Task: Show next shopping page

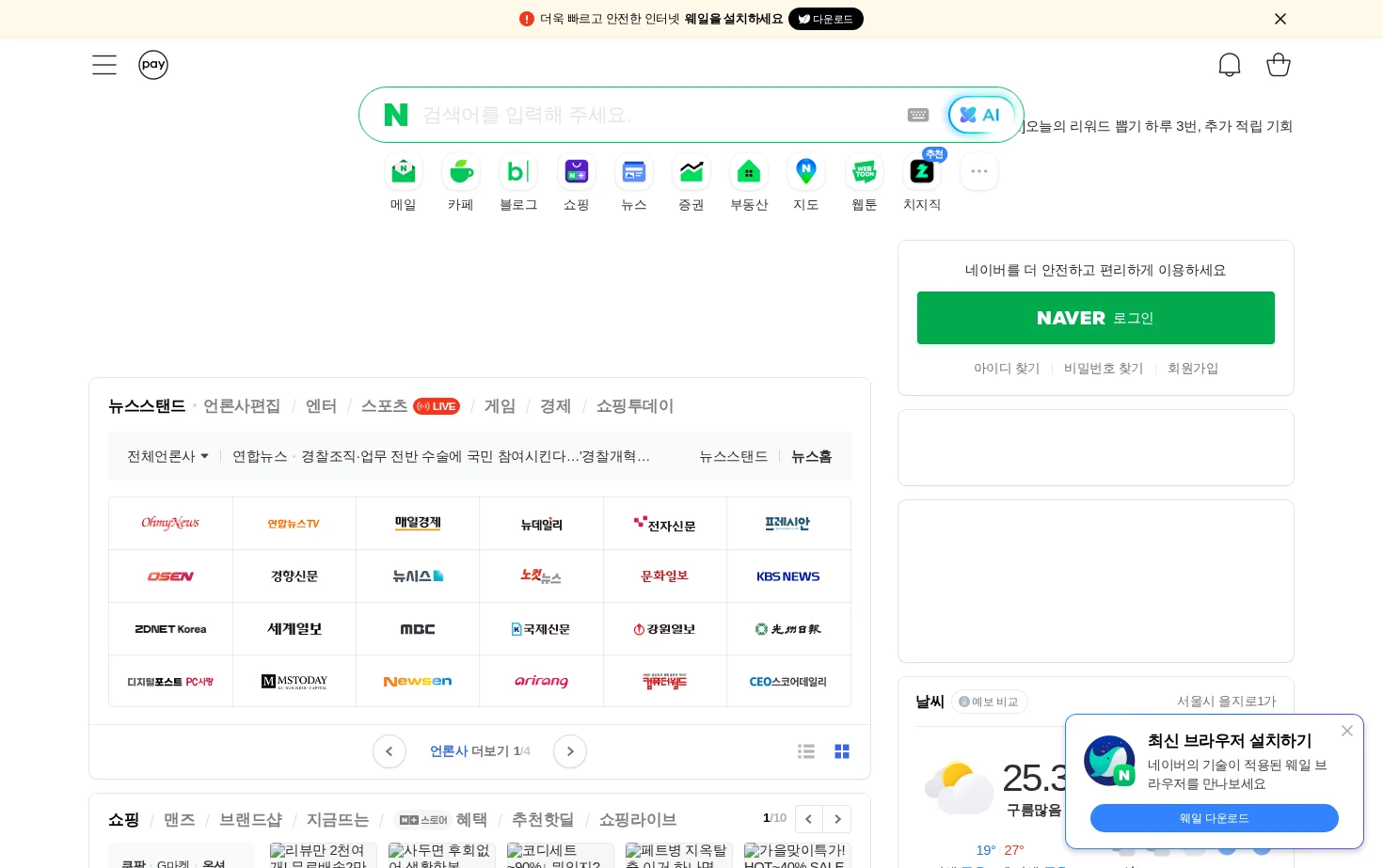Action: (837, 819)
